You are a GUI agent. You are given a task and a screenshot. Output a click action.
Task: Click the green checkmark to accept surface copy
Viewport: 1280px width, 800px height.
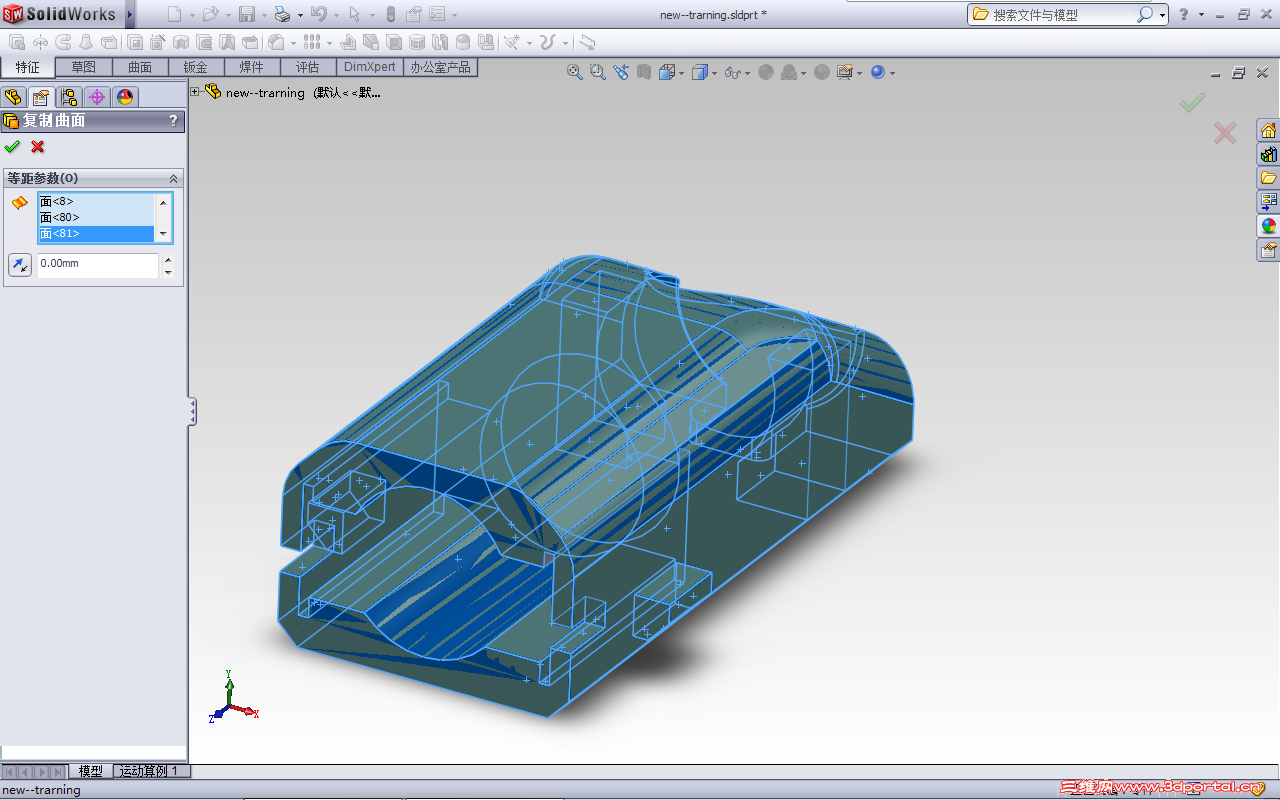coord(12,147)
